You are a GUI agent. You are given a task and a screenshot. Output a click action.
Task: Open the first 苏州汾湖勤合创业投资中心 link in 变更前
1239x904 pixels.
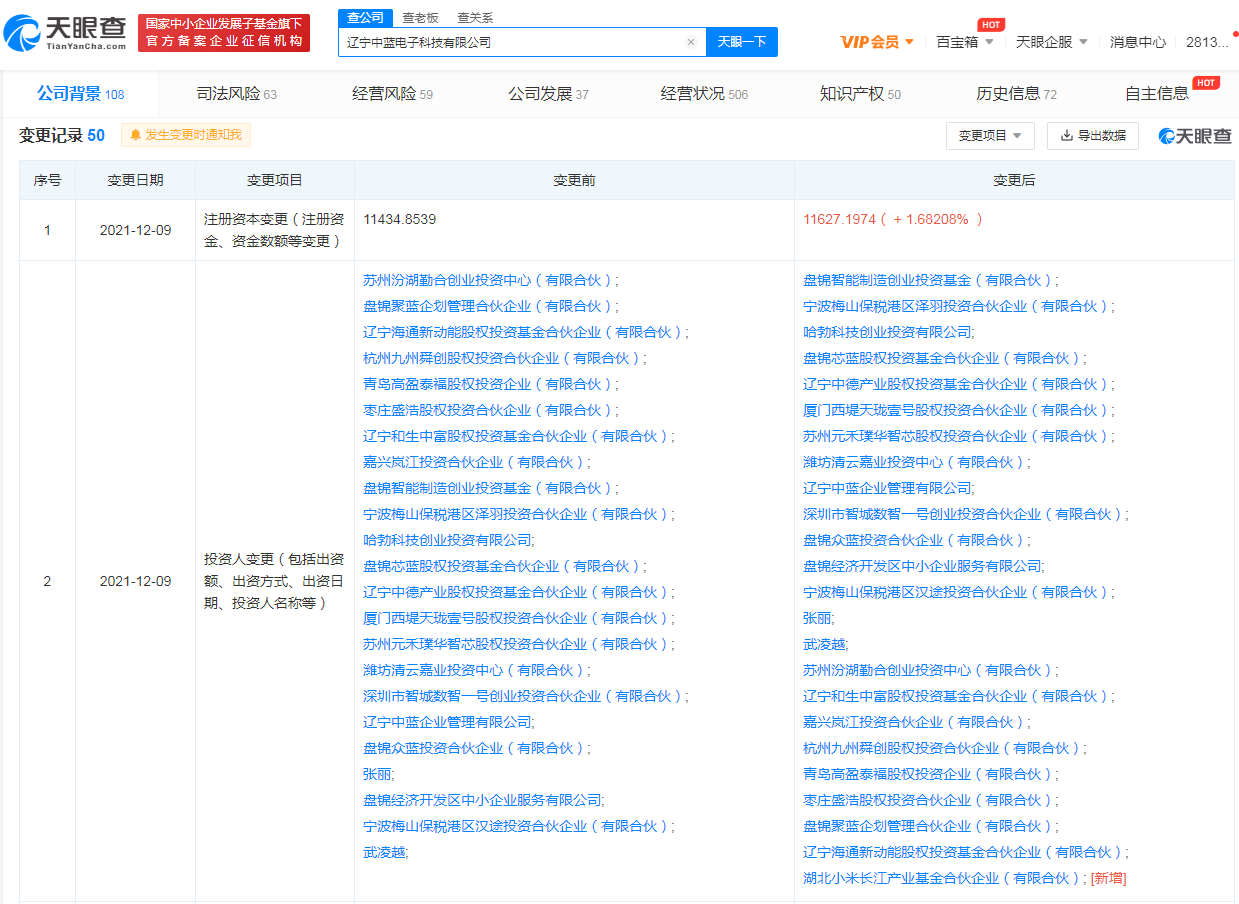pyautogui.click(x=488, y=280)
